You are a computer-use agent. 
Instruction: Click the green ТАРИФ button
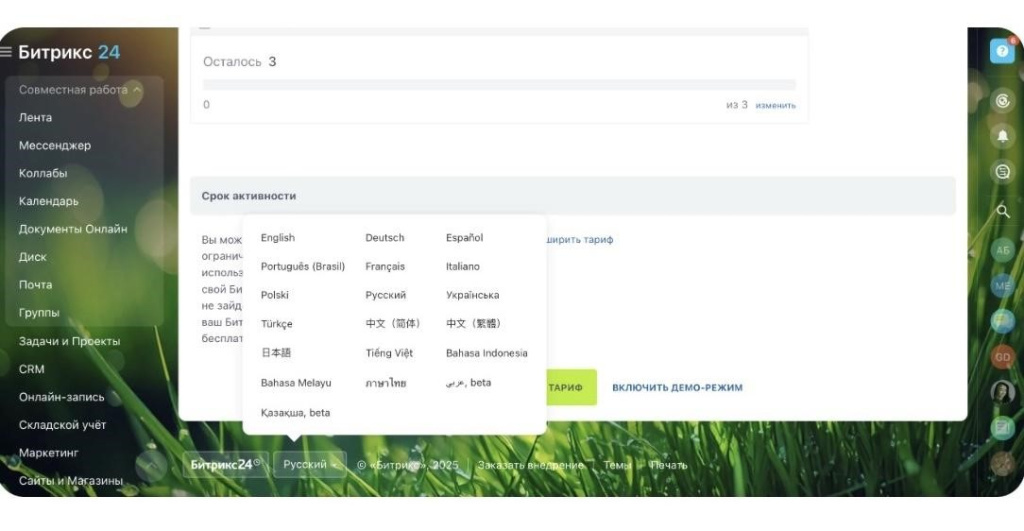coord(571,387)
